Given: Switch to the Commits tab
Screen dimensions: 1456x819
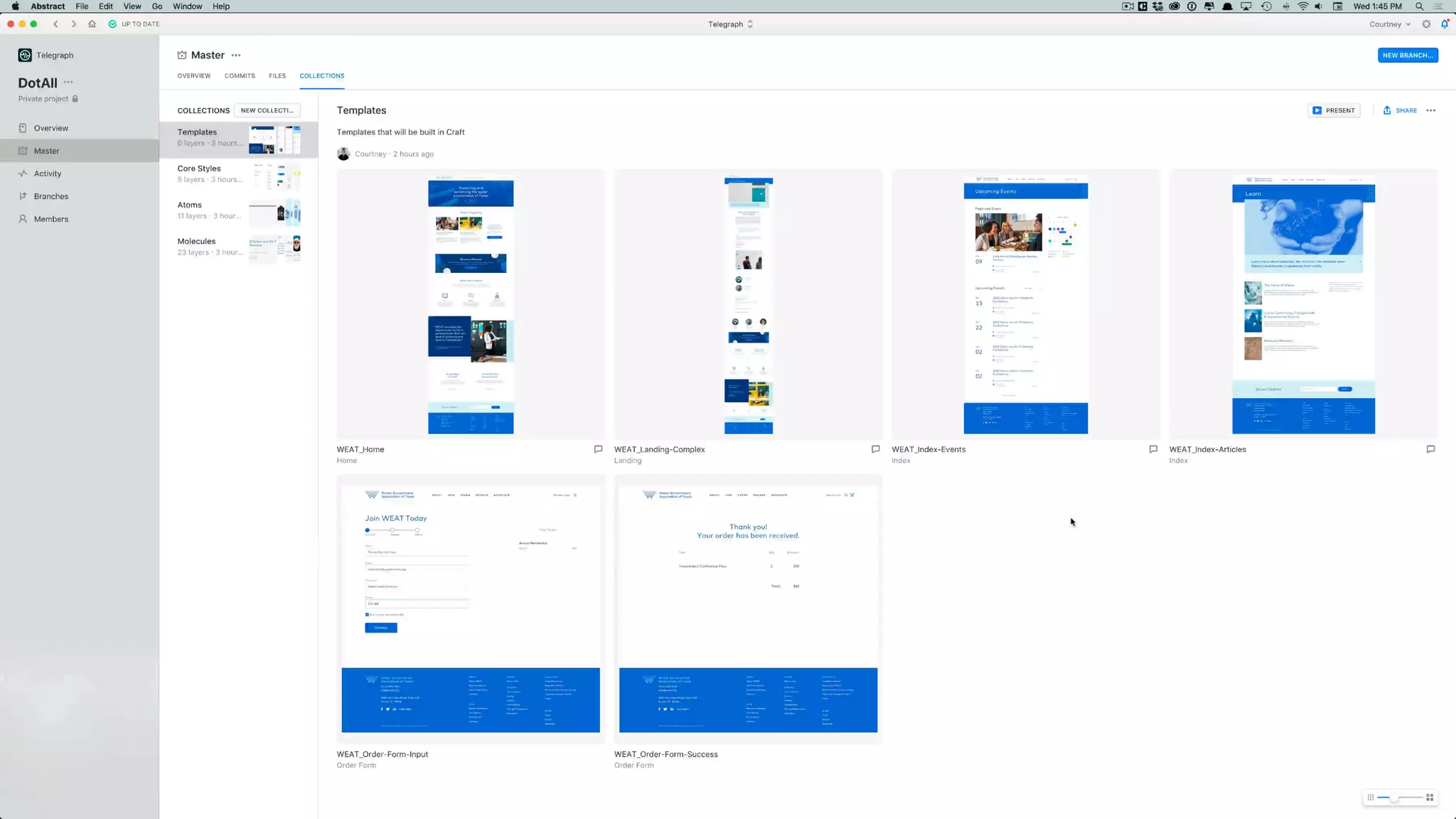Looking at the screenshot, I should pos(240,76).
